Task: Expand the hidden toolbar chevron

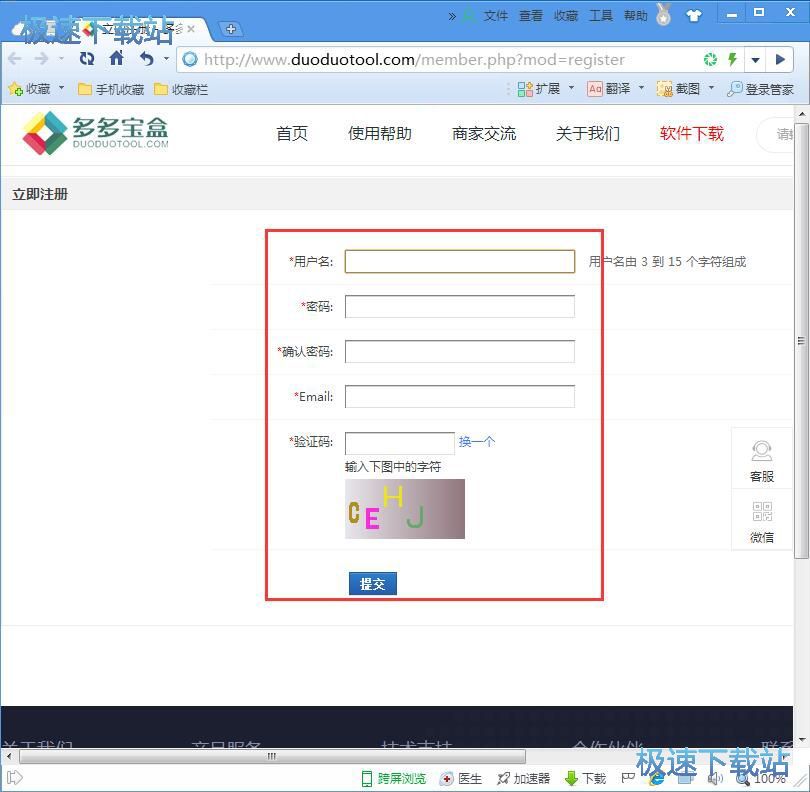Action: [453, 16]
